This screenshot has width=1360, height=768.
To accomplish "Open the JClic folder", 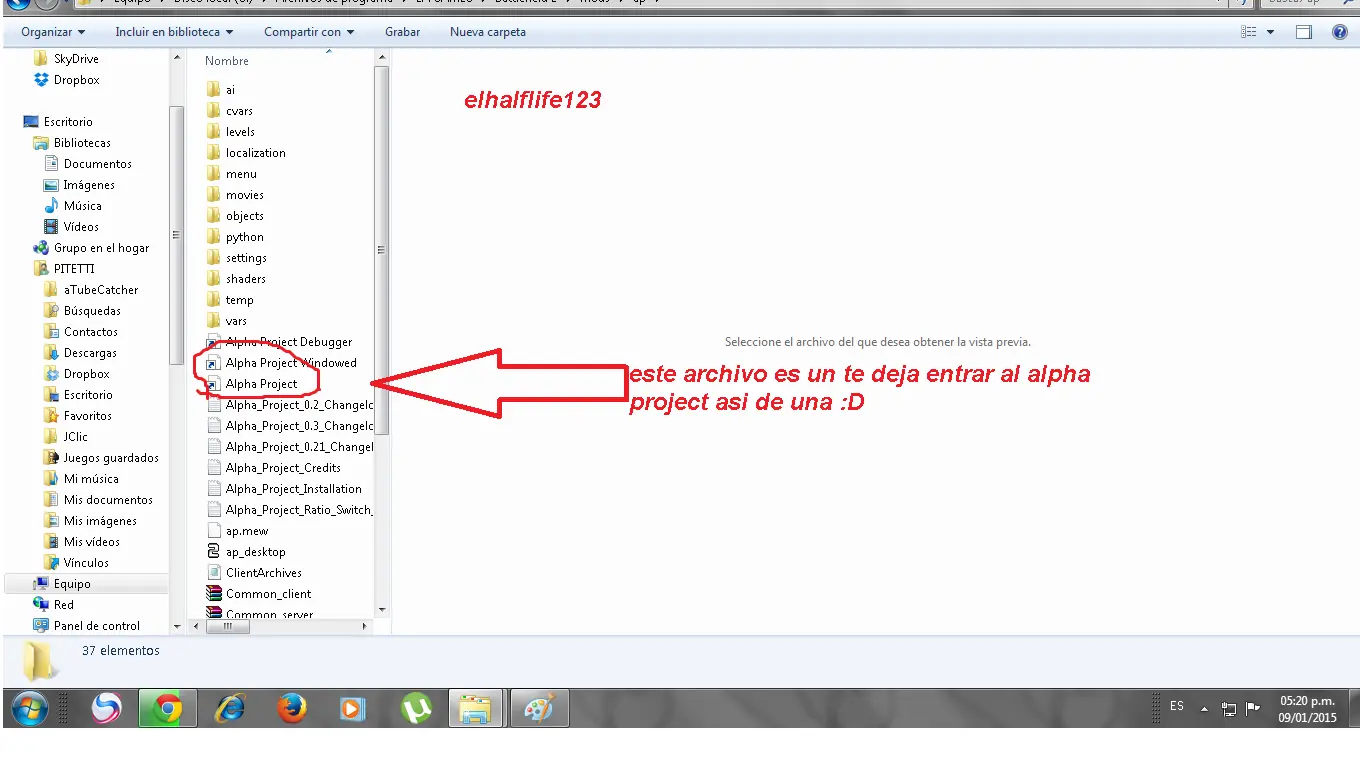I will click(75, 437).
